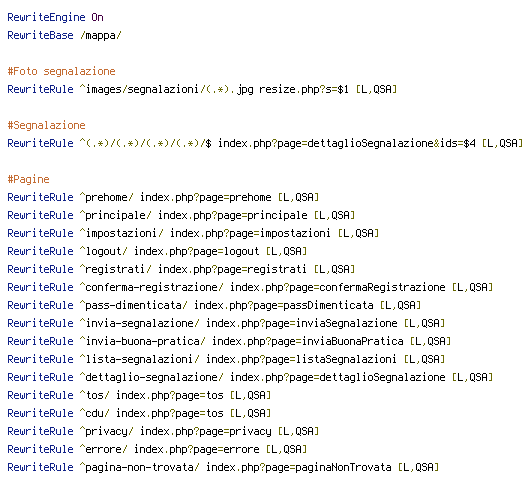Click the ^registrati/ rule pattern
The width and height of the screenshot is (532, 484).
pos(116,269)
